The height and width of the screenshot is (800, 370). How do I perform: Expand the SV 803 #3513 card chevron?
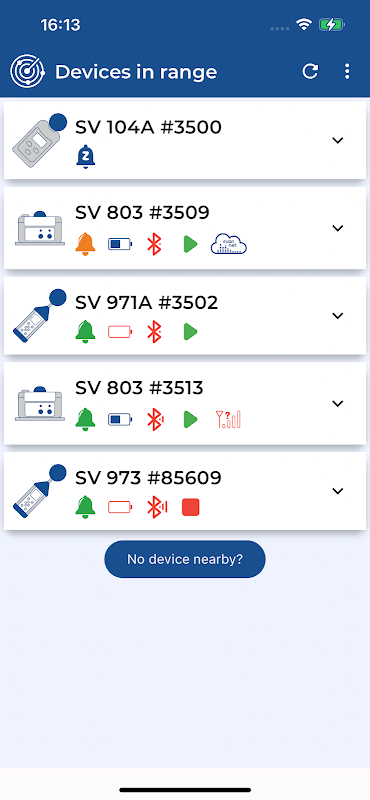coord(337,404)
